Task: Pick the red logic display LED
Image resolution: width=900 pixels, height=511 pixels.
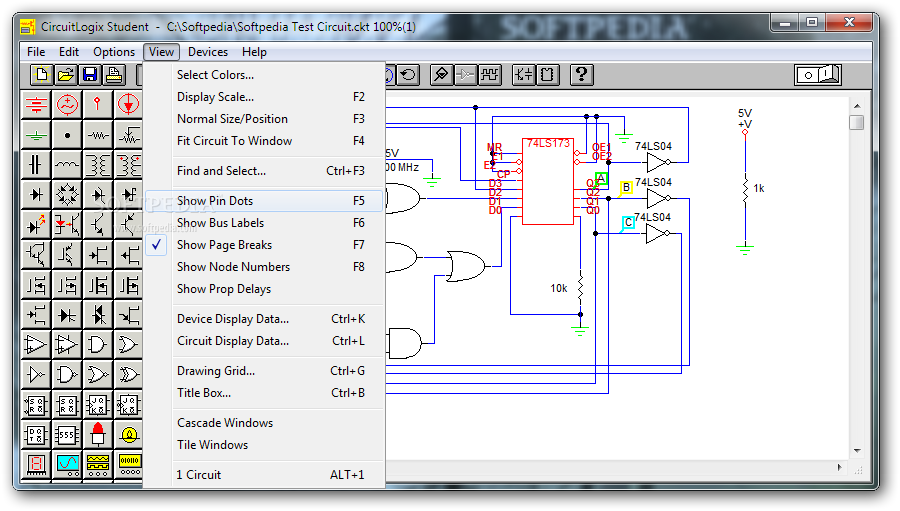Action: 98,435
